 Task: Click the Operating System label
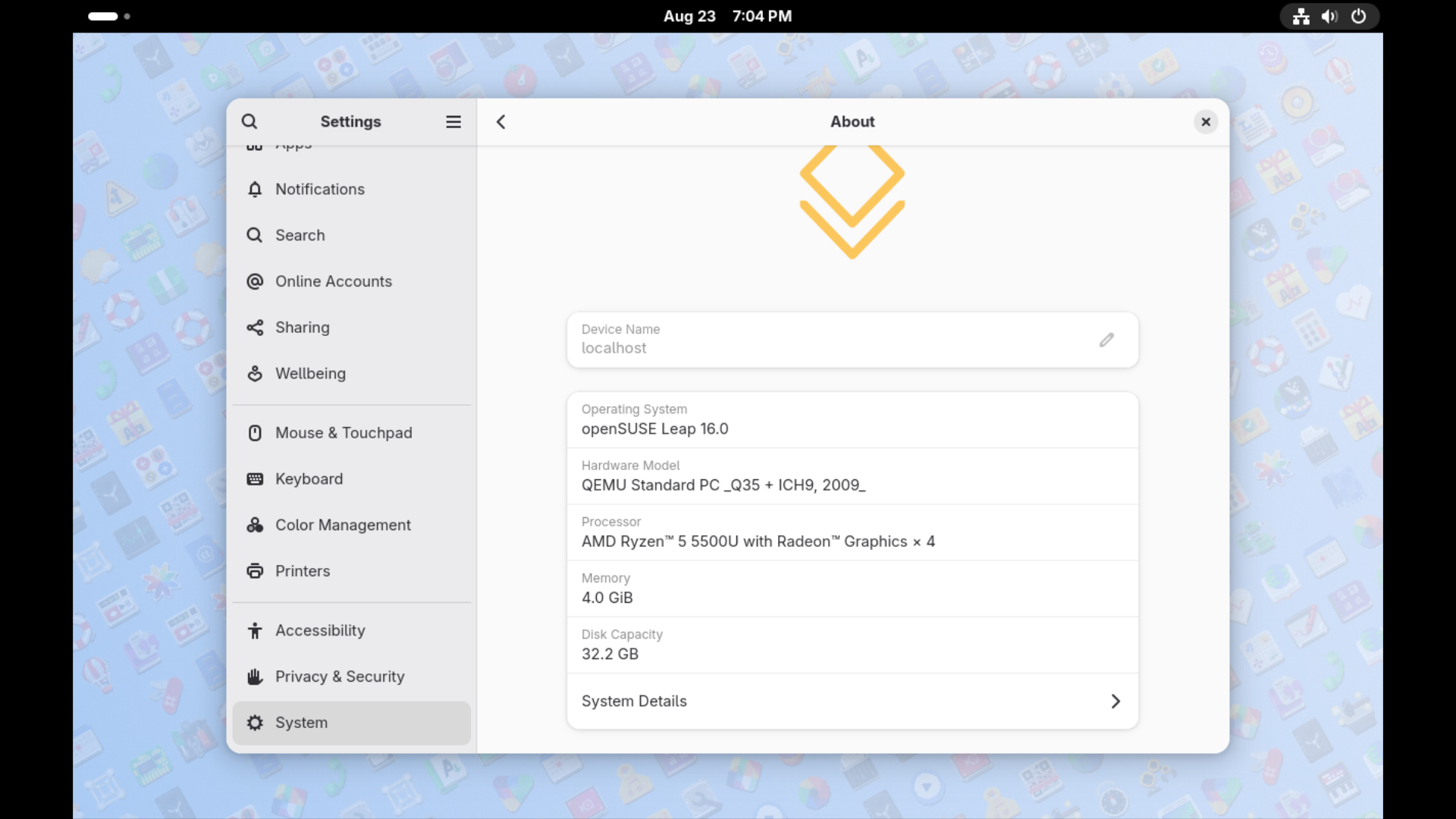coord(634,409)
